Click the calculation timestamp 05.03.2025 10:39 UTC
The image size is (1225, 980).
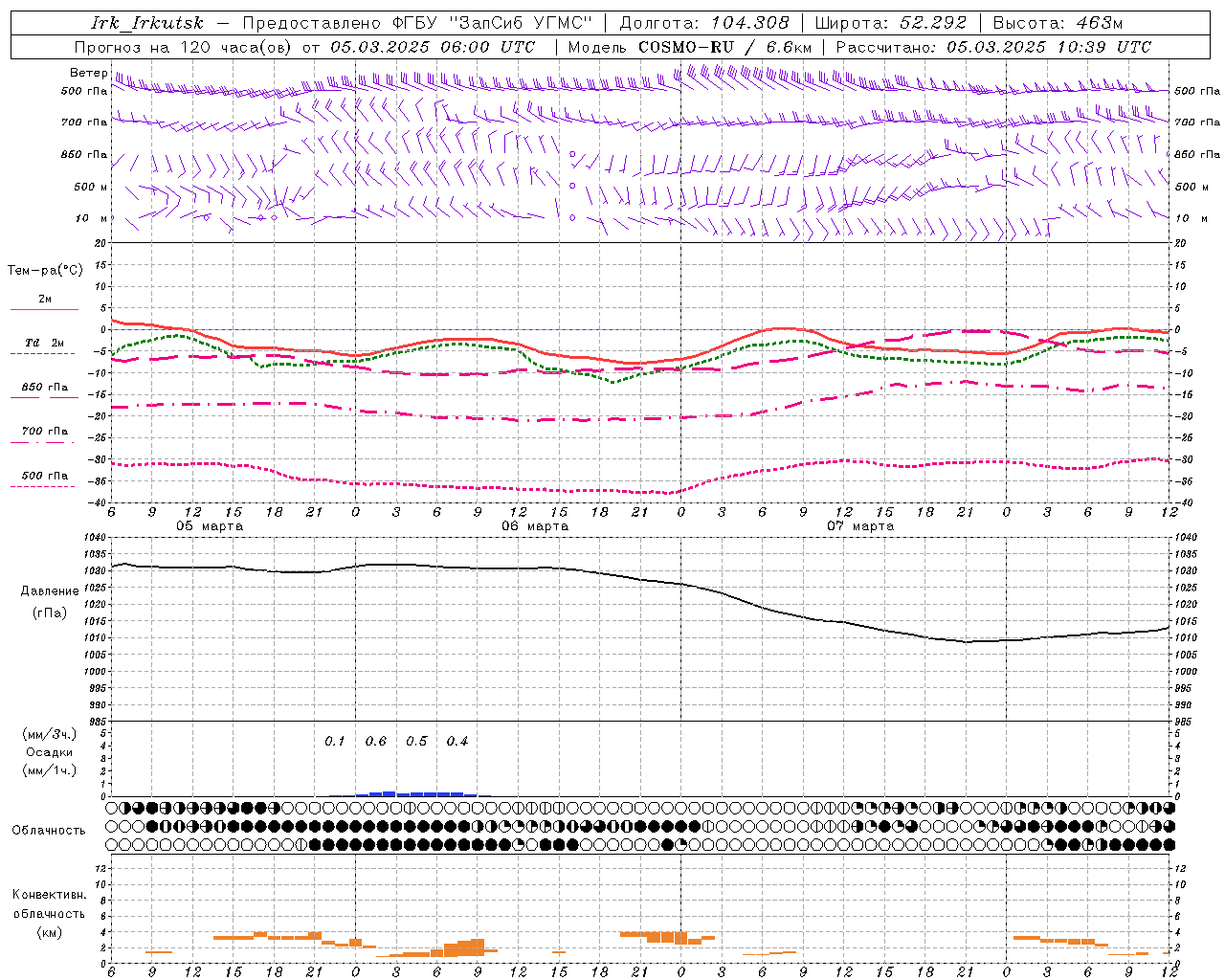pyautogui.click(x=1049, y=47)
